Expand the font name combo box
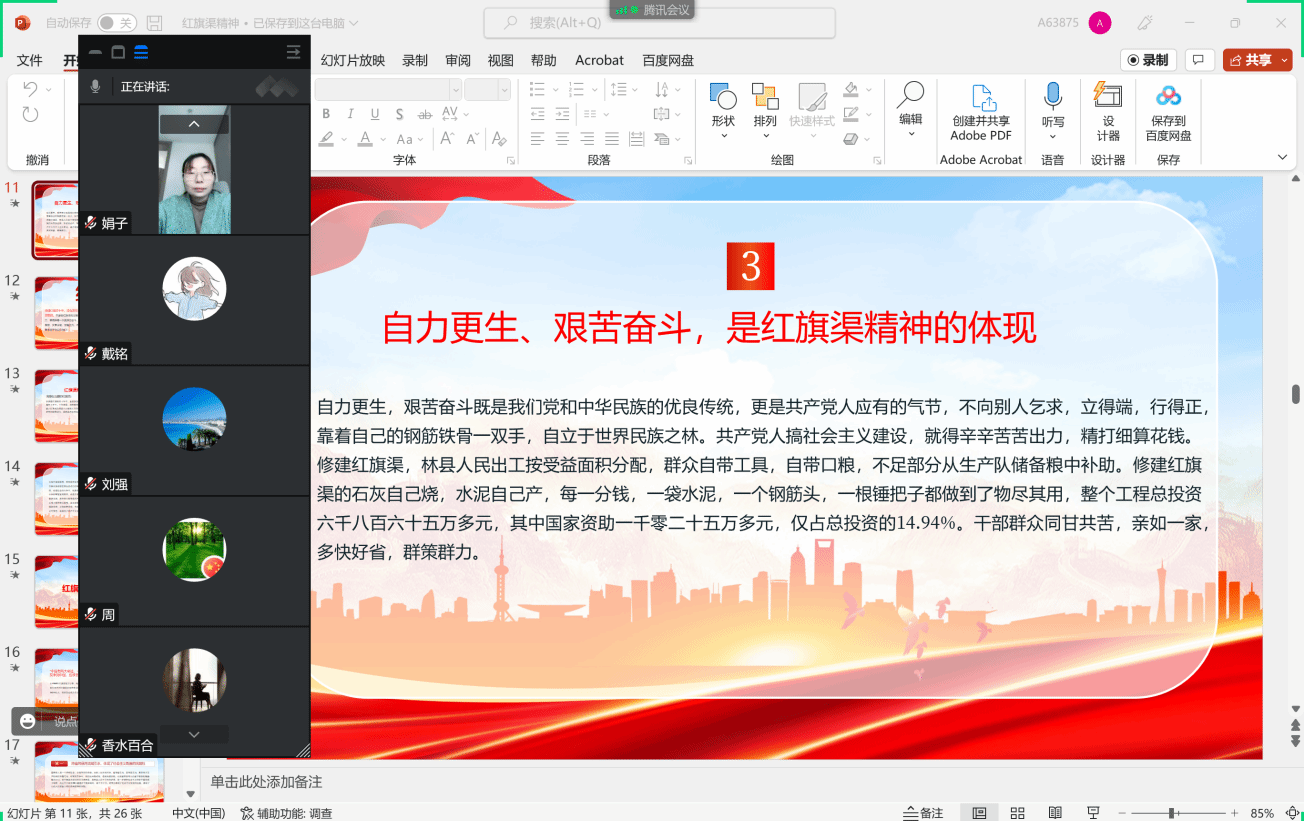The image size is (1304, 821). click(x=454, y=90)
